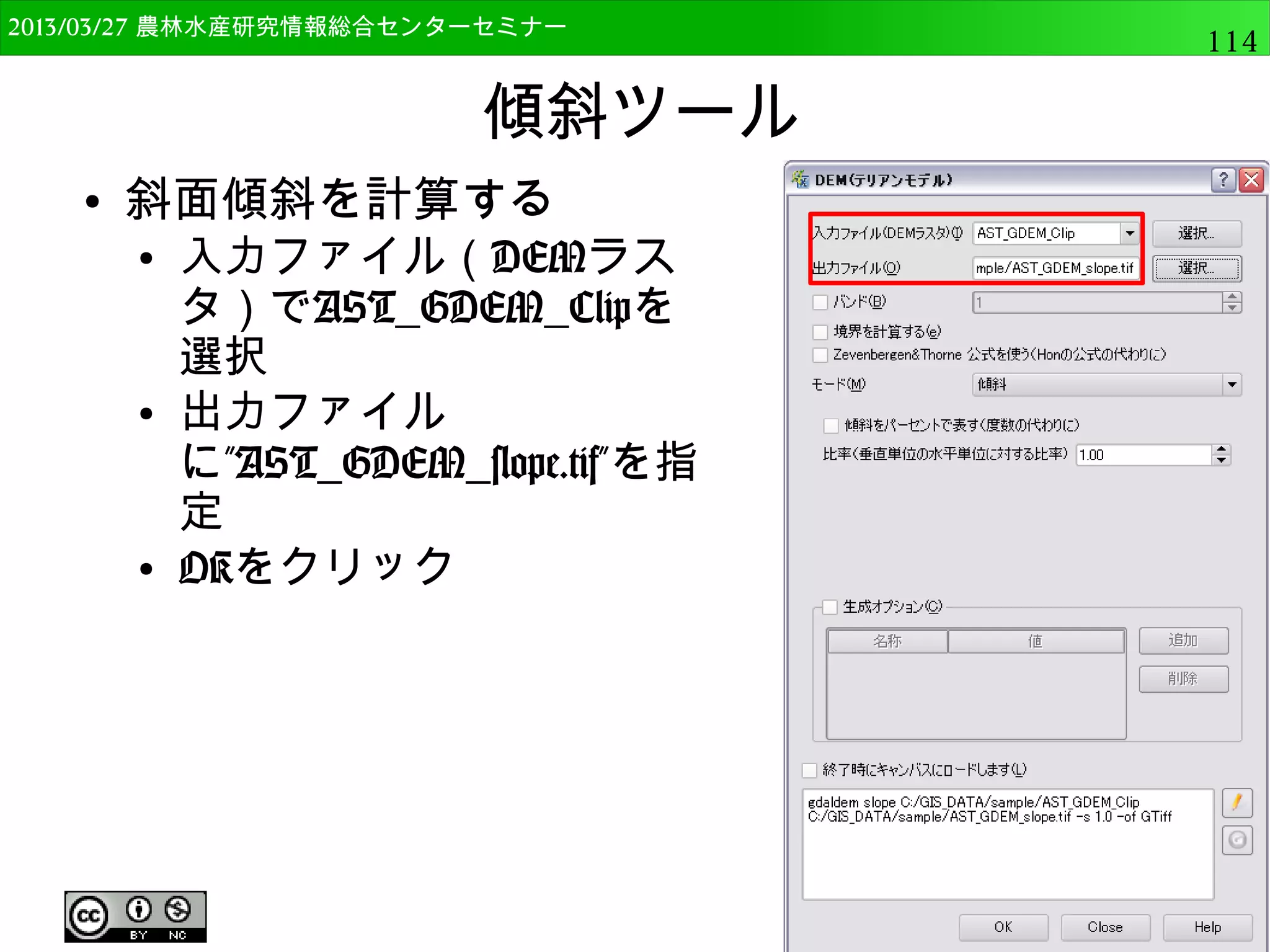The width and height of the screenshot is (1270, 952).
Task: Click the edit pencil icon beside command box
Action: 1237,803
